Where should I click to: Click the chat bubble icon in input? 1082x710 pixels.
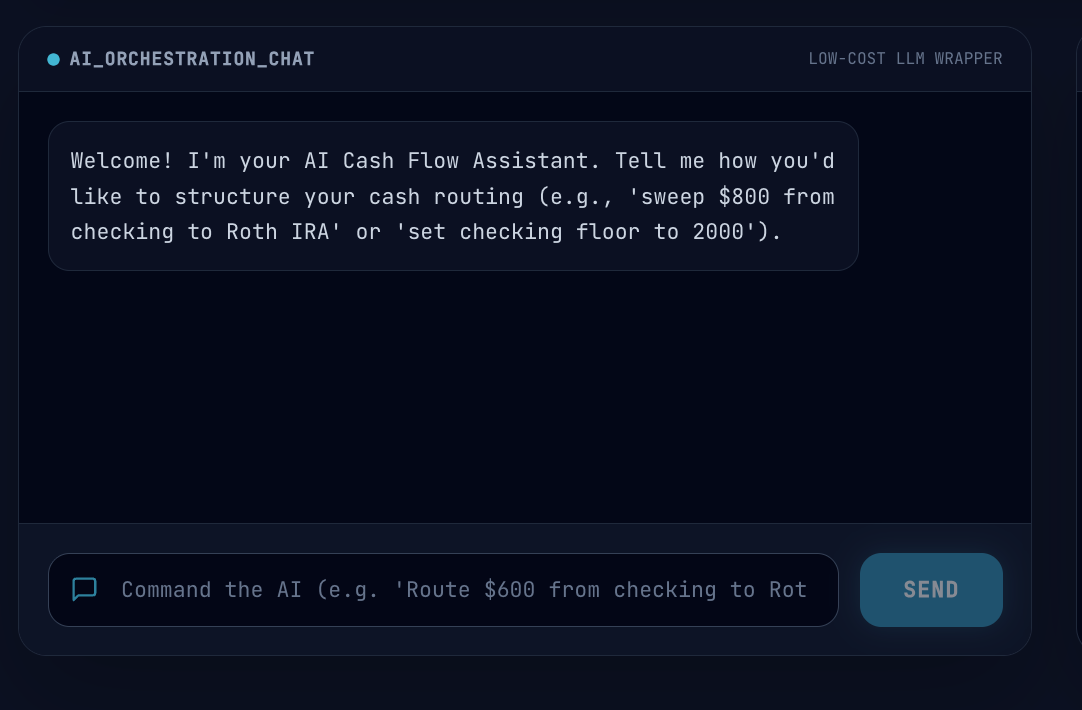point(84,589)
